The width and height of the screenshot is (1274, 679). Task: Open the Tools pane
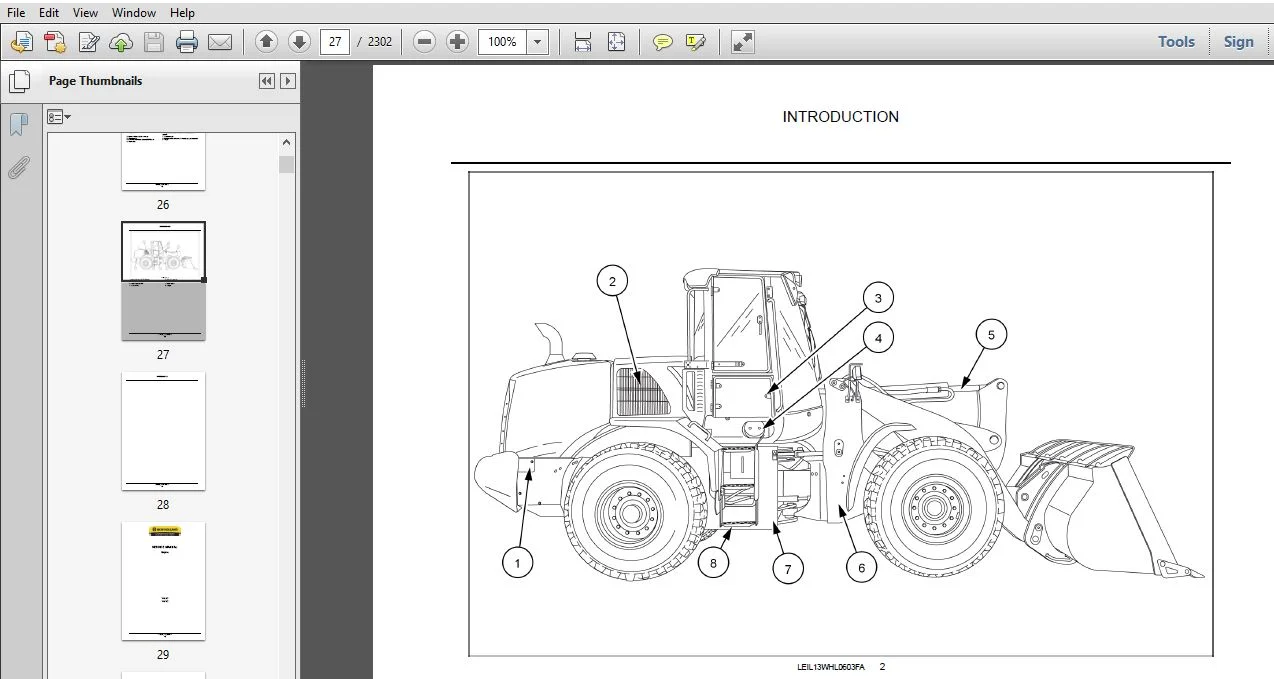pos(1176,42)
